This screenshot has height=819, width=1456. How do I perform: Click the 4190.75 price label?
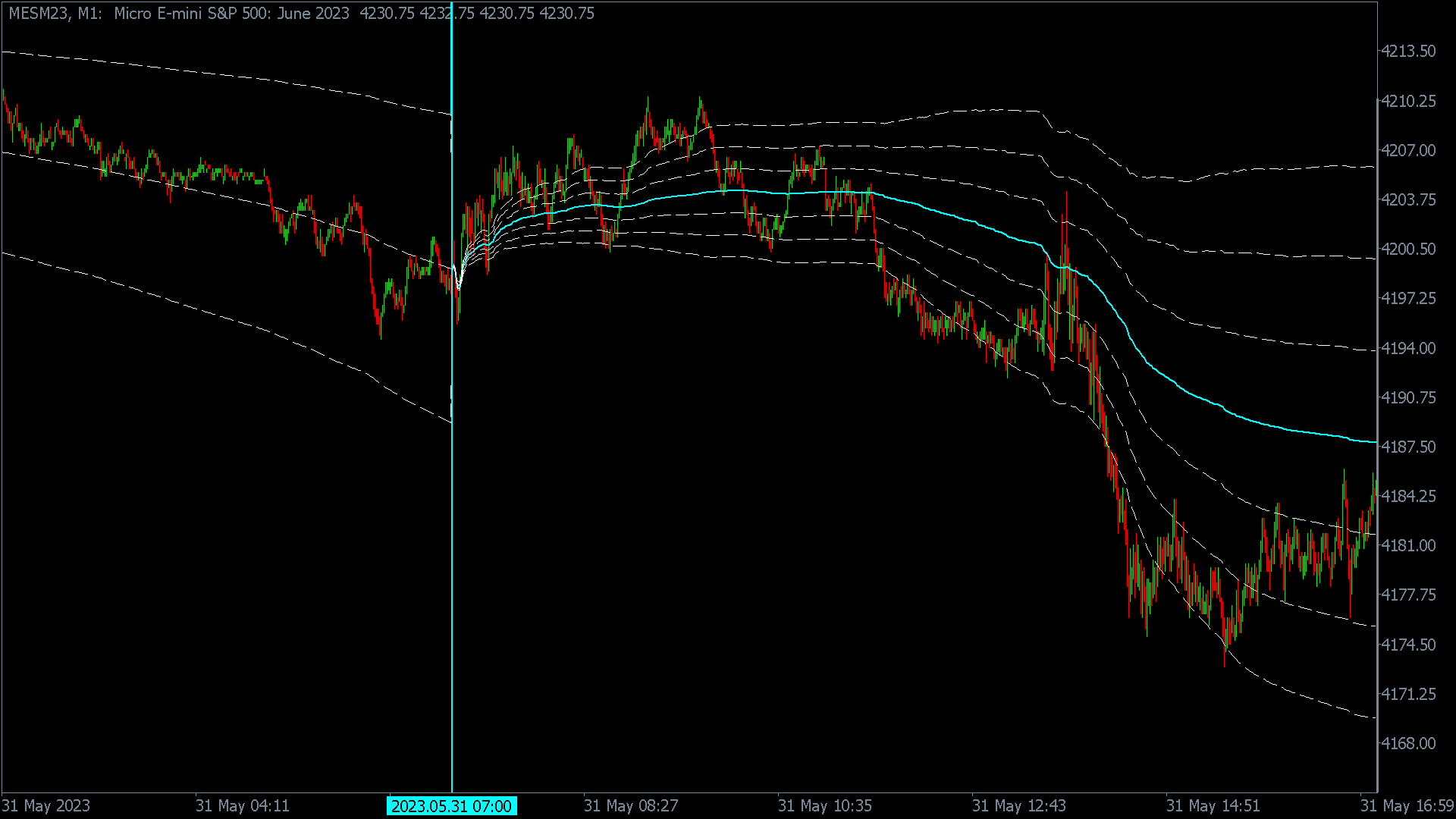(x=1408, y=397)
